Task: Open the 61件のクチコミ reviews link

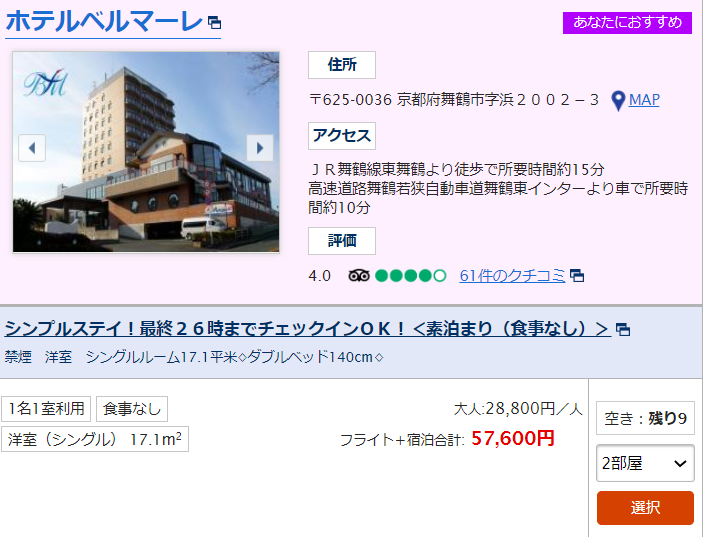Action: click(512, 275)
